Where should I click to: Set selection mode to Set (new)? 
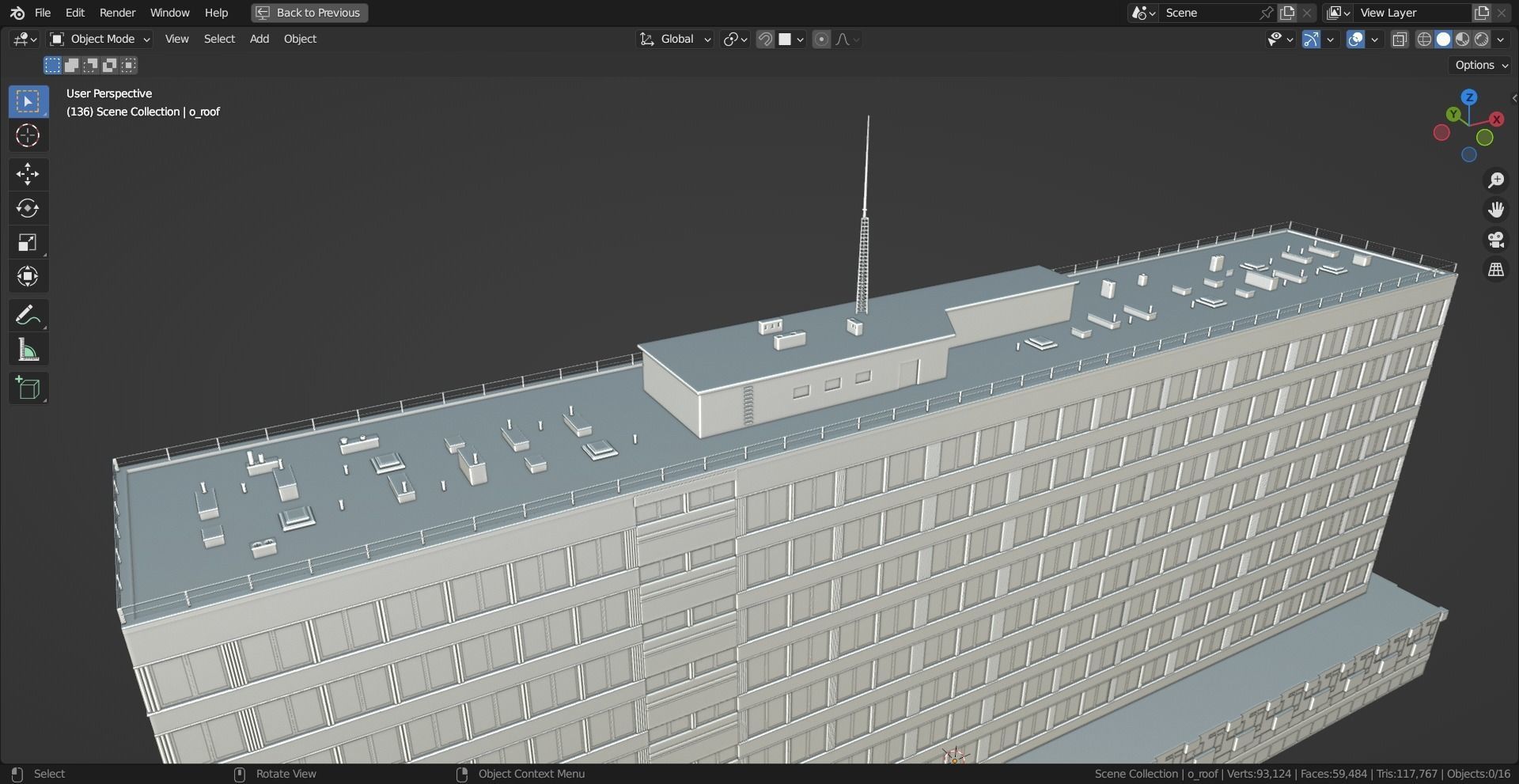click(52, 65)
